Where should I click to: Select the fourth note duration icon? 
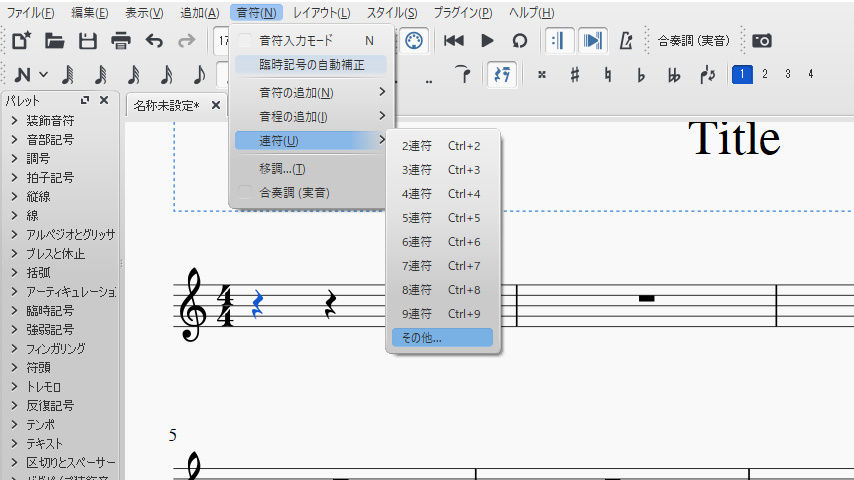point(167,75)
